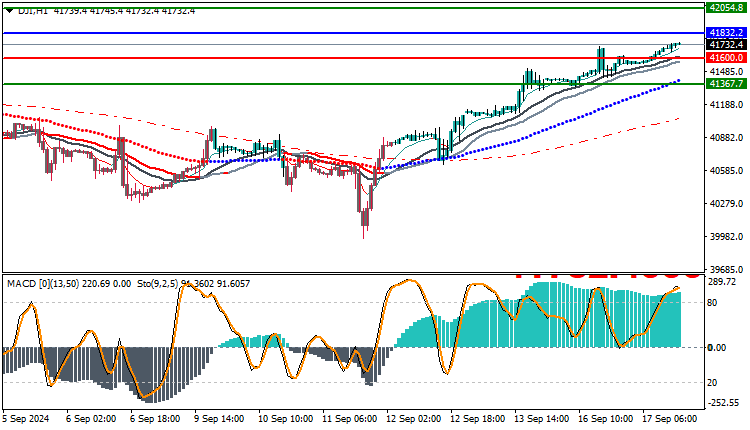Viewport: 750px width, 430px height.
Task: Click the 41485.0 price axis value
Action: (727, 72)
